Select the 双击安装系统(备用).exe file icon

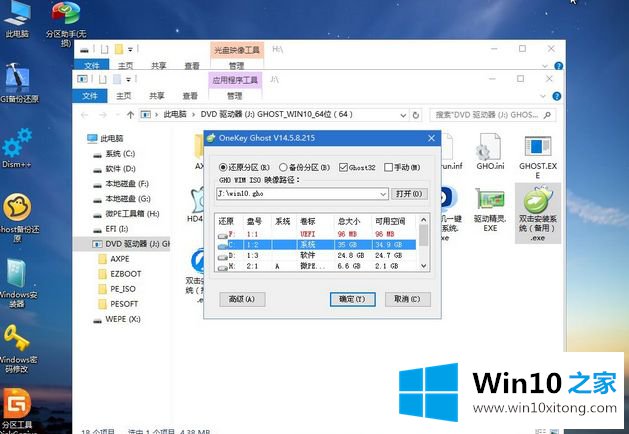(x=538, y=213)
